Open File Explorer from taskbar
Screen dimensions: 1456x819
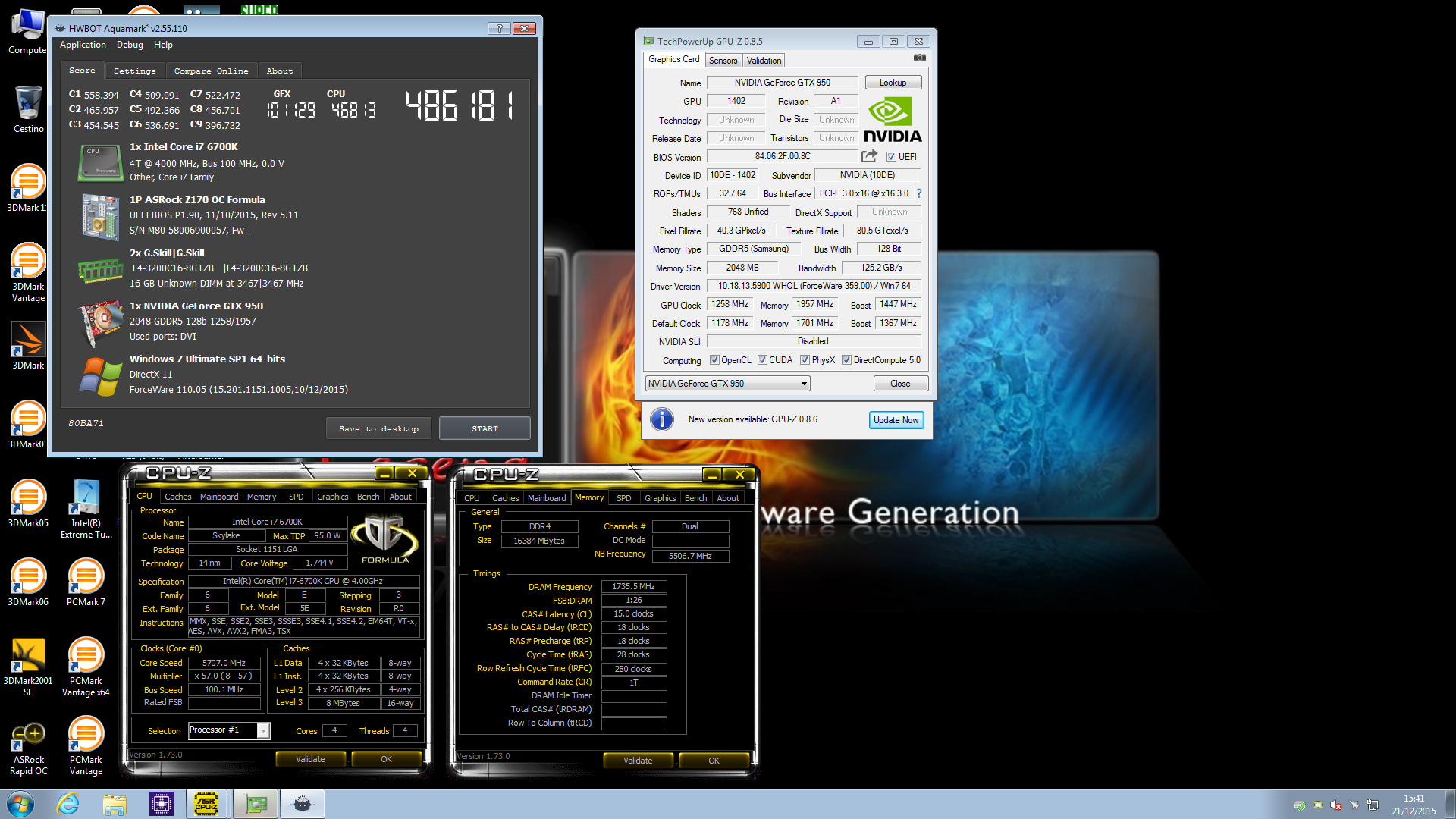pyautogui.click(x=115, y=804)
